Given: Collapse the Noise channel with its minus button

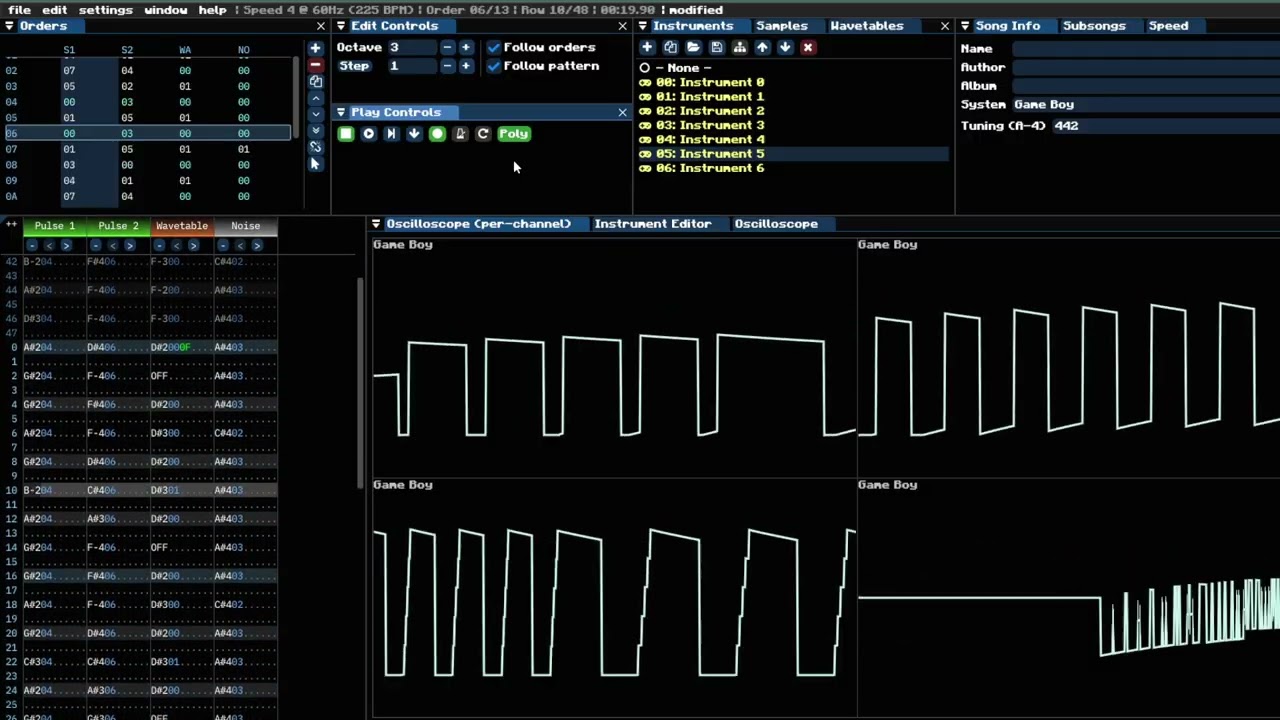Looking at the screenshot, I should [x=222, y=246].
